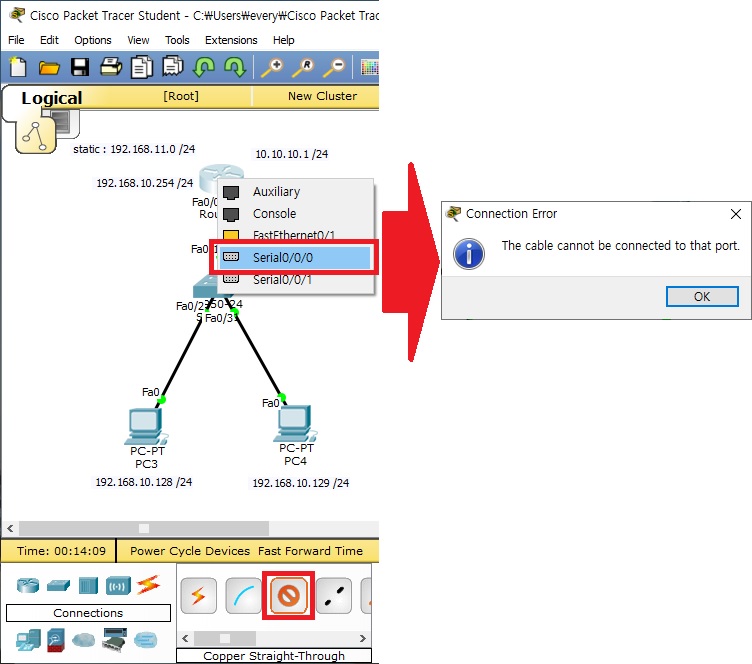
Task: Choose Serial0/0/1 port in popup
Action: [x=295, y=280]
